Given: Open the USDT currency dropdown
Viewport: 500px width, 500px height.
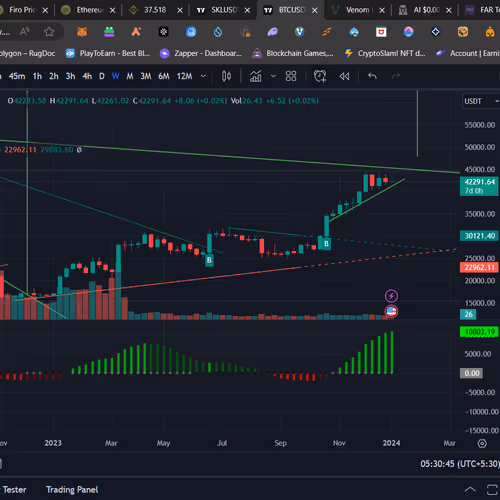Looking at the screenshot, I should [481, 101].
